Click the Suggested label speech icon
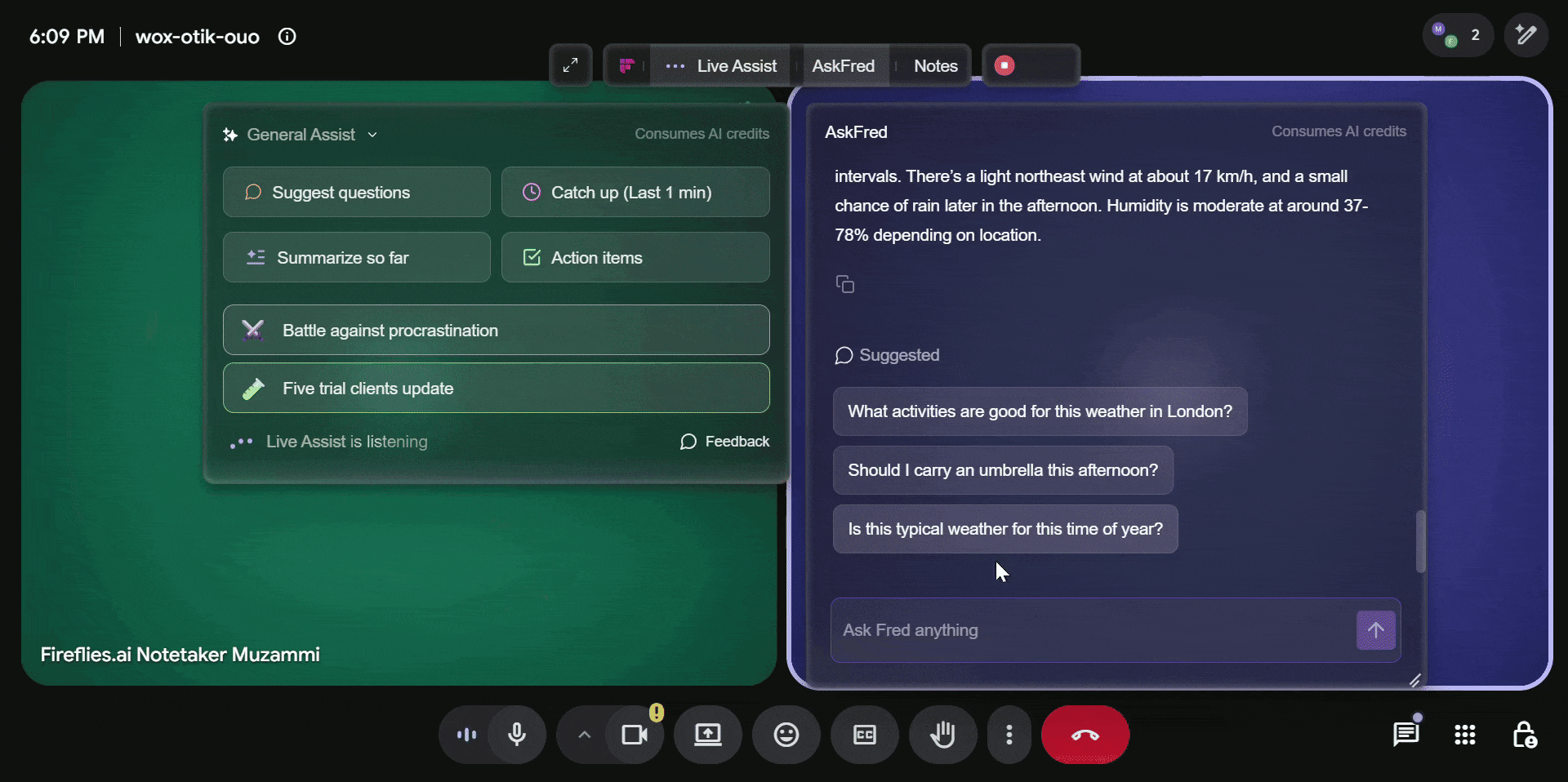The height and width of the screenshot is (782, 1568). click(x=844, y=355)
